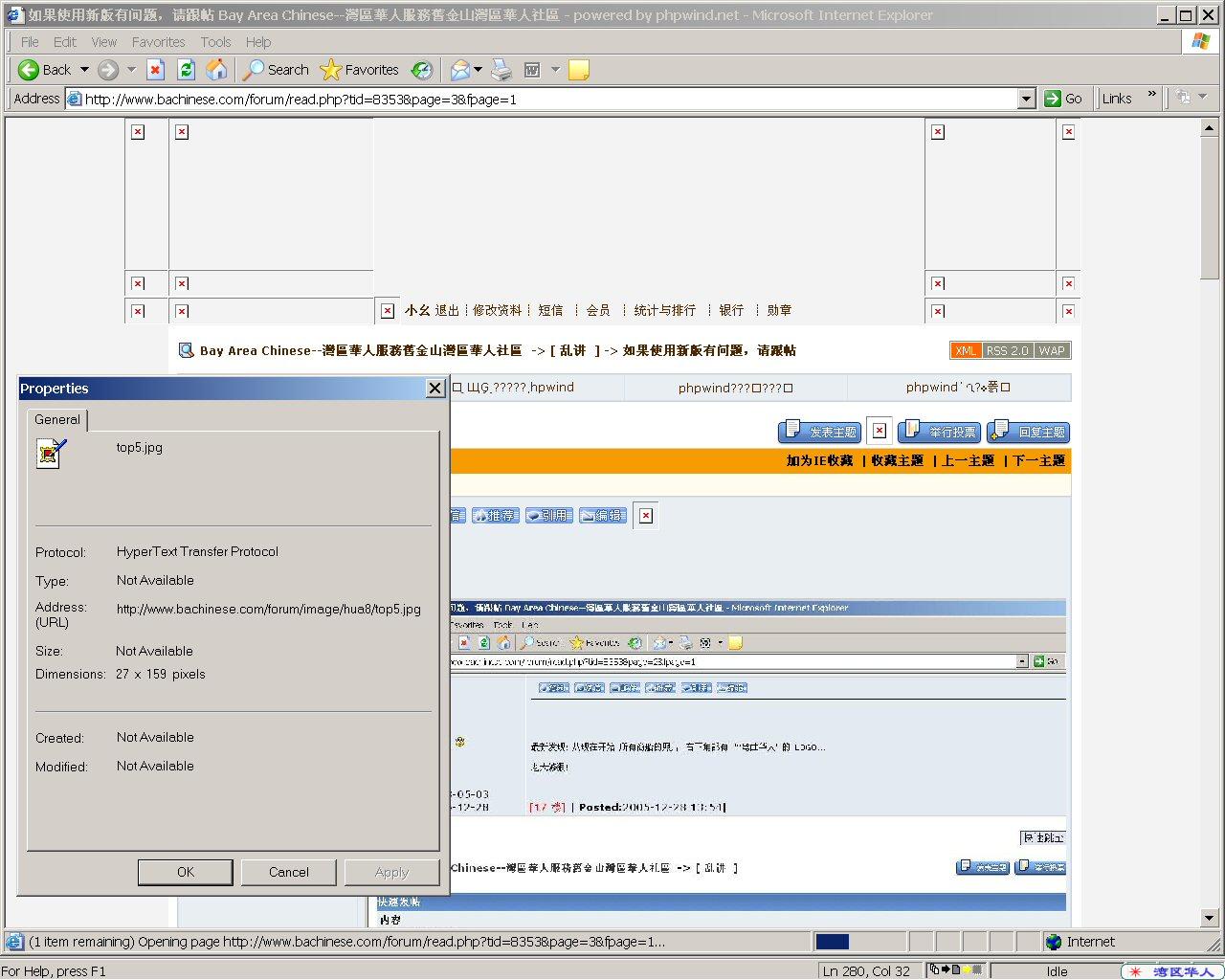Screen dimensions: 1225x980
Task: Expand the Back history dropdown arrow
Action: tap(84, 70)
